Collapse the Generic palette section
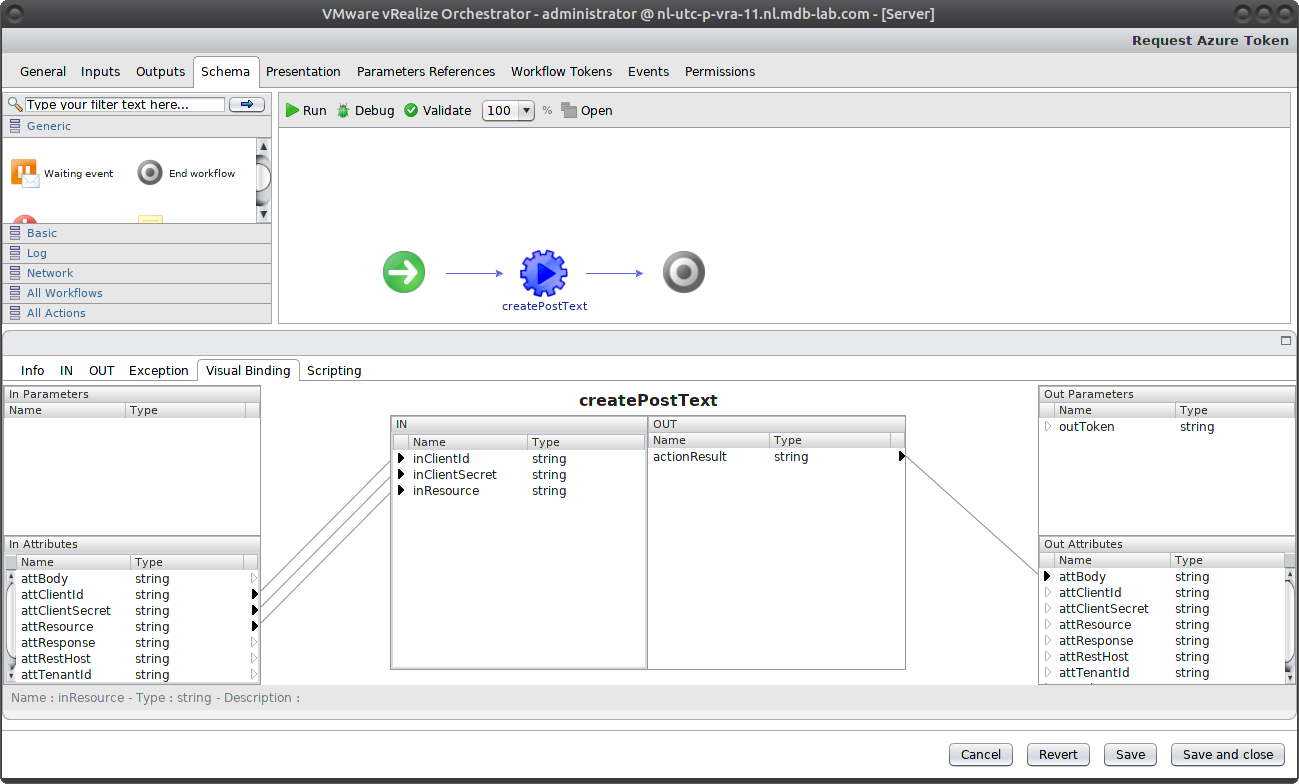1299x784 pixels. pyautogui.click(x=49, y=125)
